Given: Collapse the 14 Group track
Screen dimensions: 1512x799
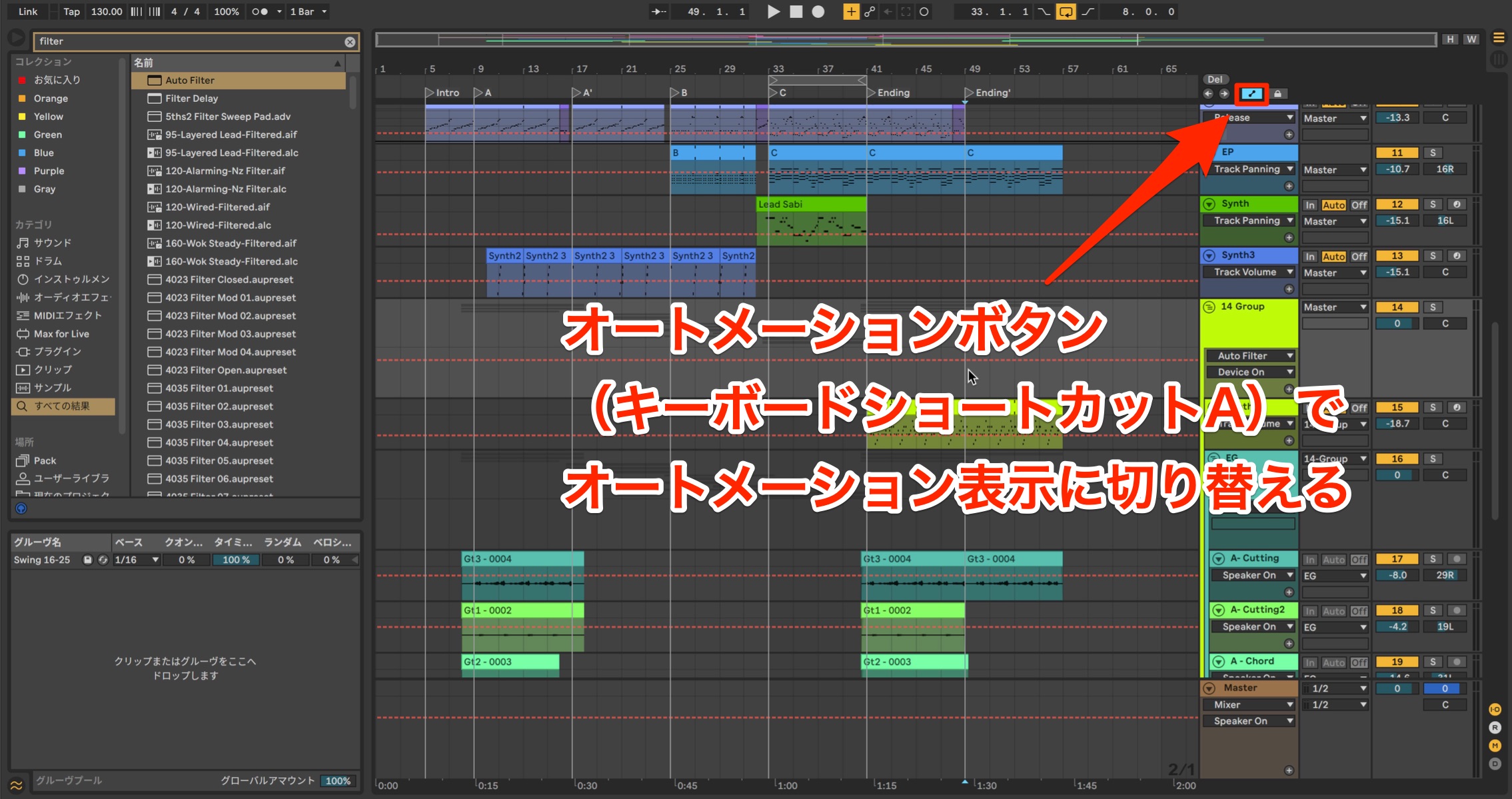Looking at the screenshot, I should [x=1209, y=307].
